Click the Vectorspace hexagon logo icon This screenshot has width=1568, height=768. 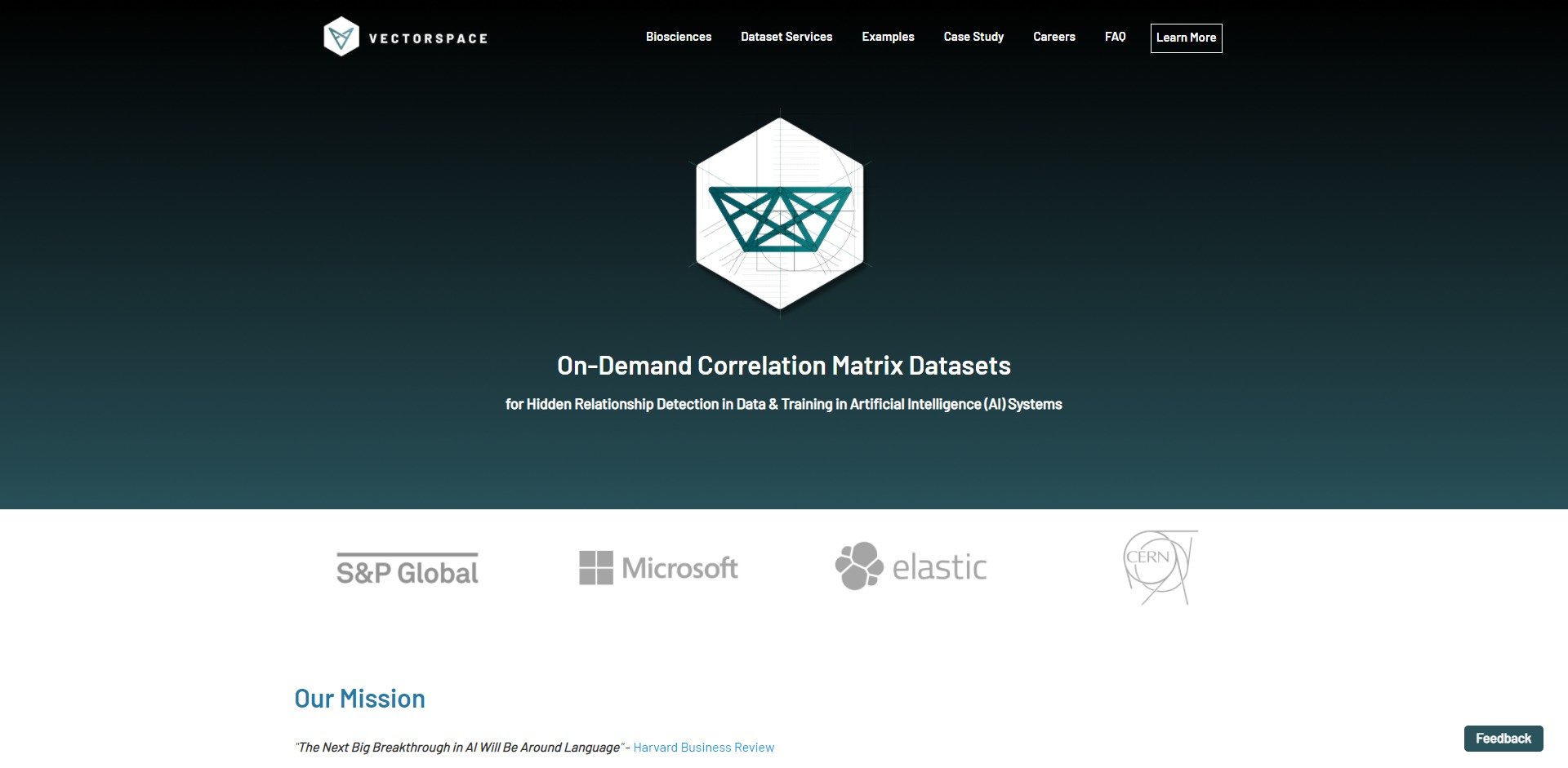click(341, 38)
